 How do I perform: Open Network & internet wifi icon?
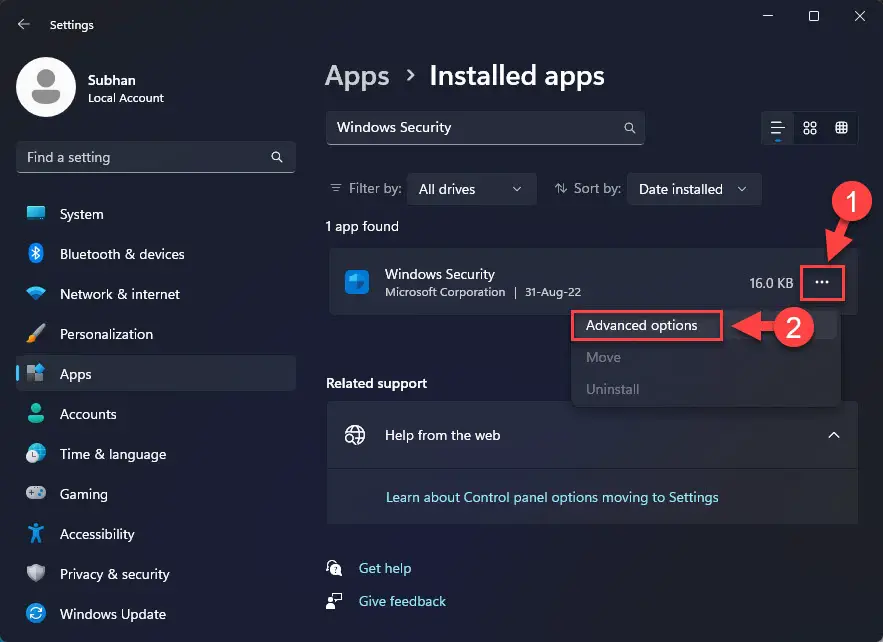coord(36,293)
